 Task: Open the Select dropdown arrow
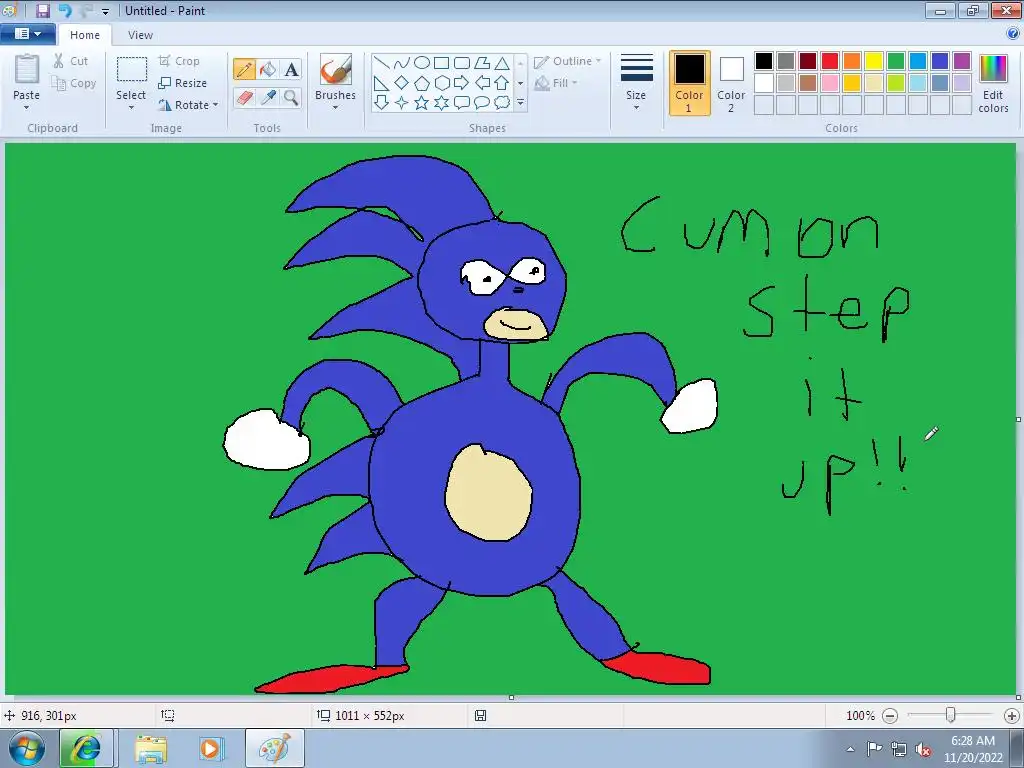[x=131, y=108]
